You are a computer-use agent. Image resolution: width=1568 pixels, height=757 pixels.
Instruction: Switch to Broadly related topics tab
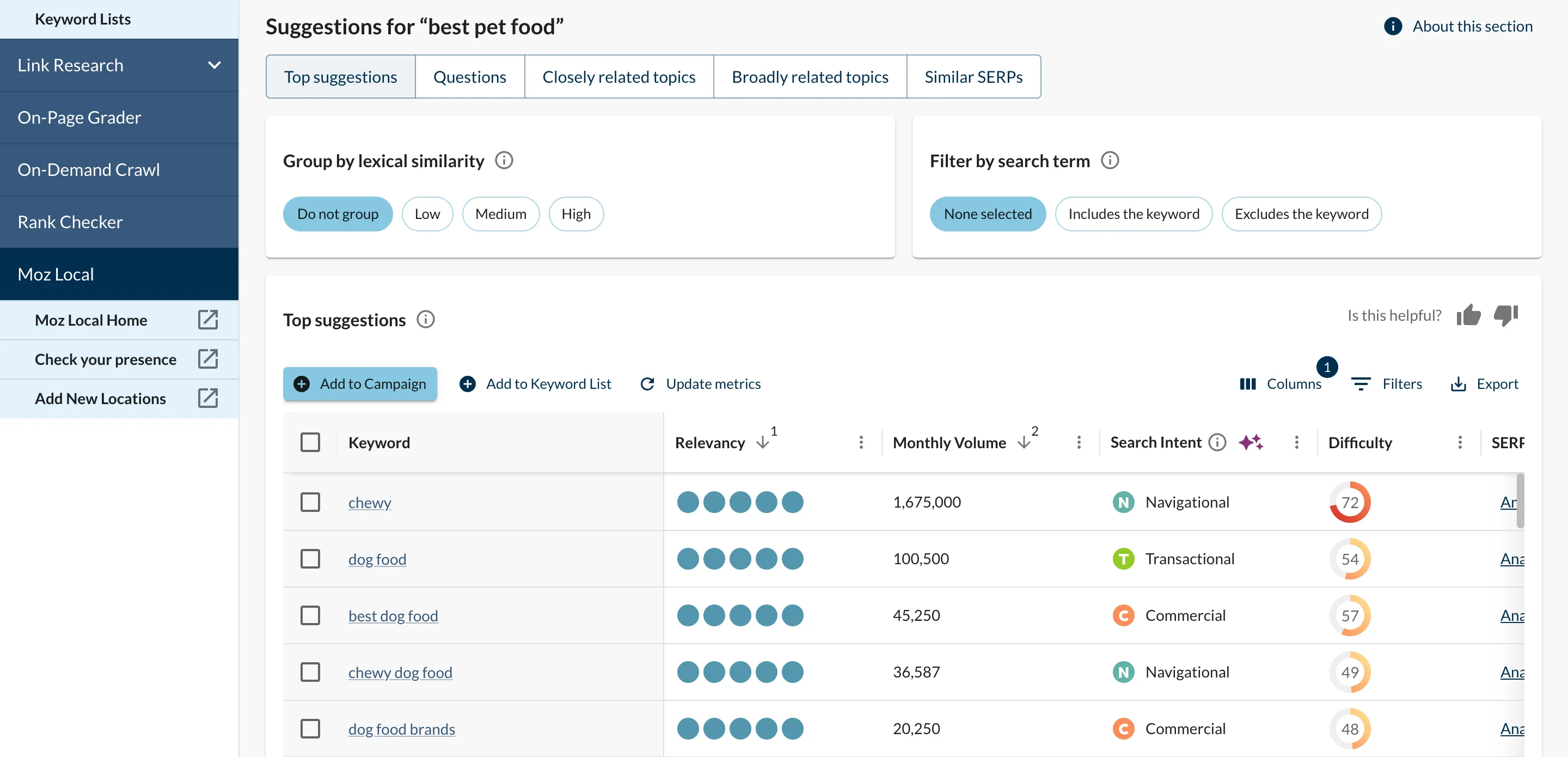810,77
